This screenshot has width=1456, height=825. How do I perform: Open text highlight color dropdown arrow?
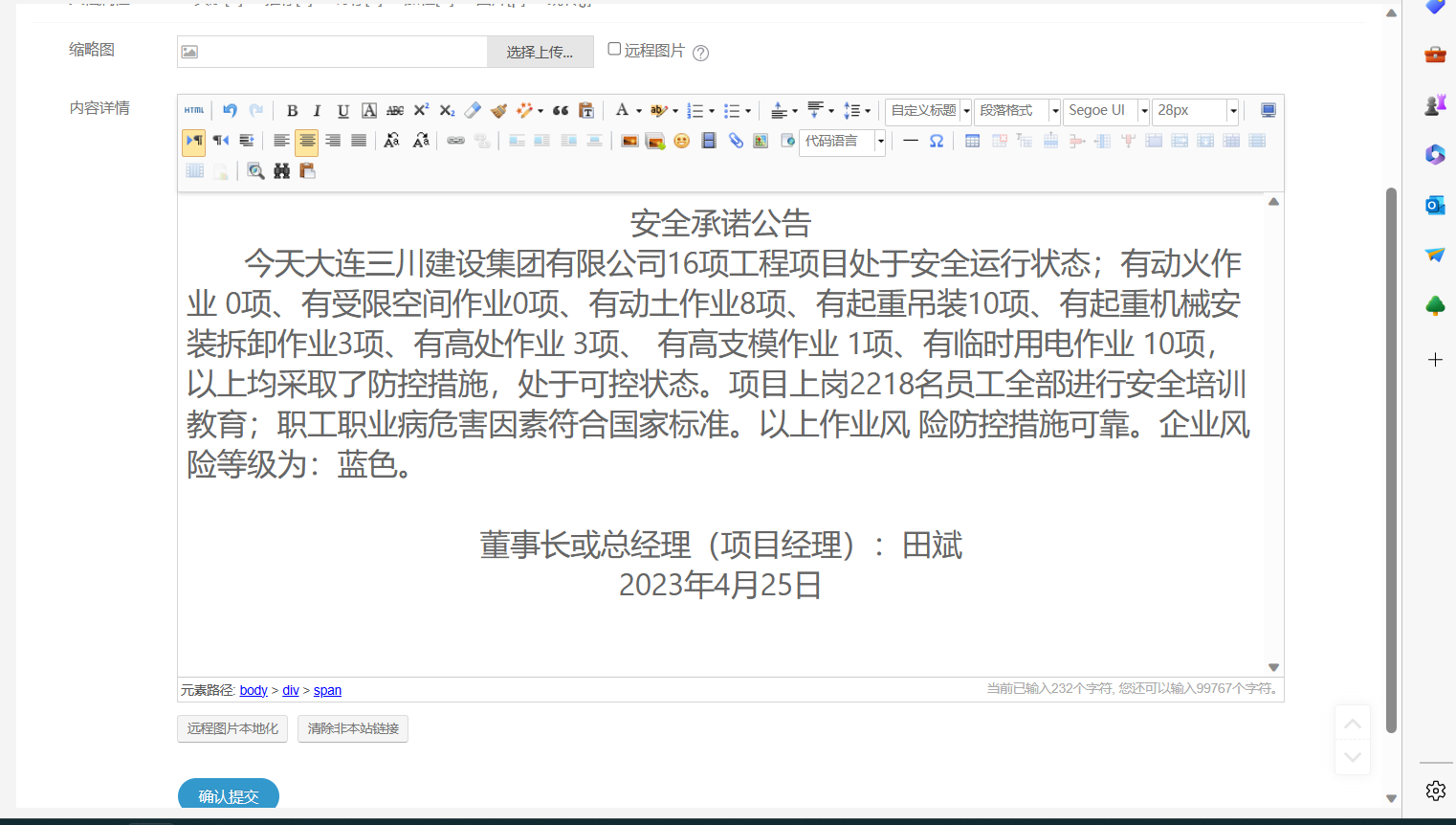[x=675, y=111]
